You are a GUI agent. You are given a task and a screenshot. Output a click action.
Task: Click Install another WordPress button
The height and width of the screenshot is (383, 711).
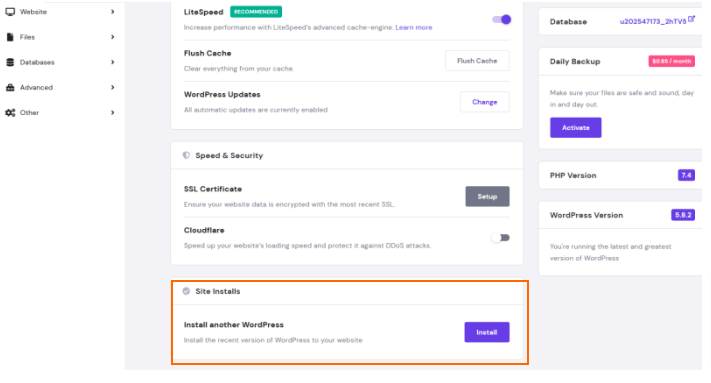tap(487, 332)
